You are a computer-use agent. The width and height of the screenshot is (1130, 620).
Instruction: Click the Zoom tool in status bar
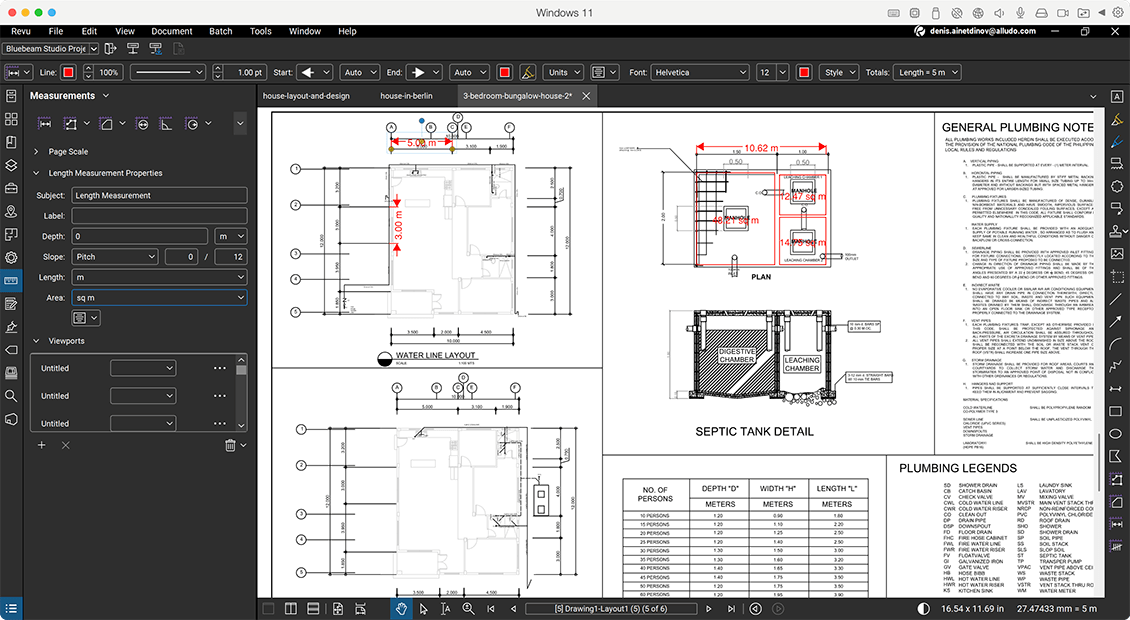467,608
